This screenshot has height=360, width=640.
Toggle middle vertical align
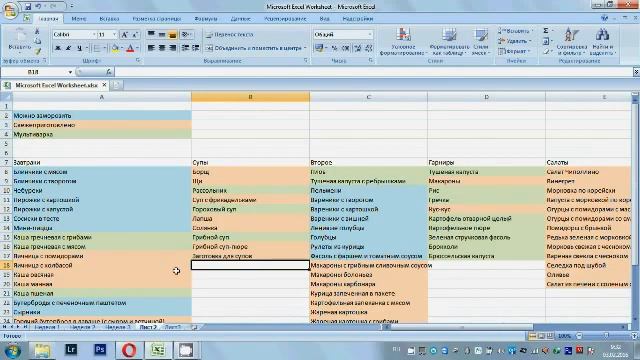162,35
